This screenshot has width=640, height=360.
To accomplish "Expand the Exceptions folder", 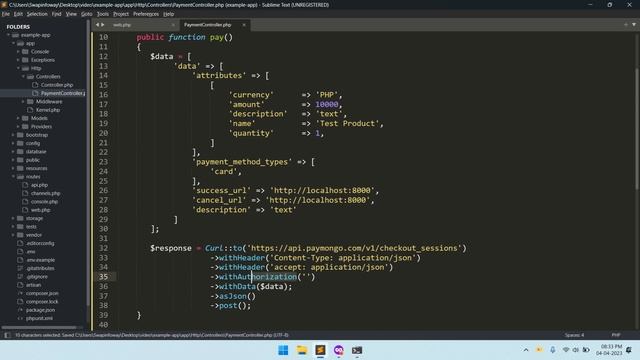I will pos(18,60).
